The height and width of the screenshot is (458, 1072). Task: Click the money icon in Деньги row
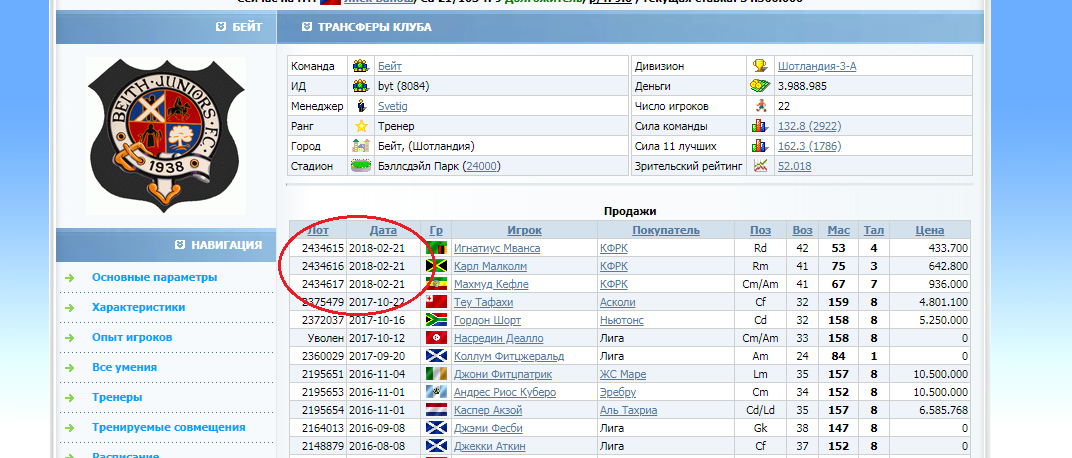pos(760,86)
